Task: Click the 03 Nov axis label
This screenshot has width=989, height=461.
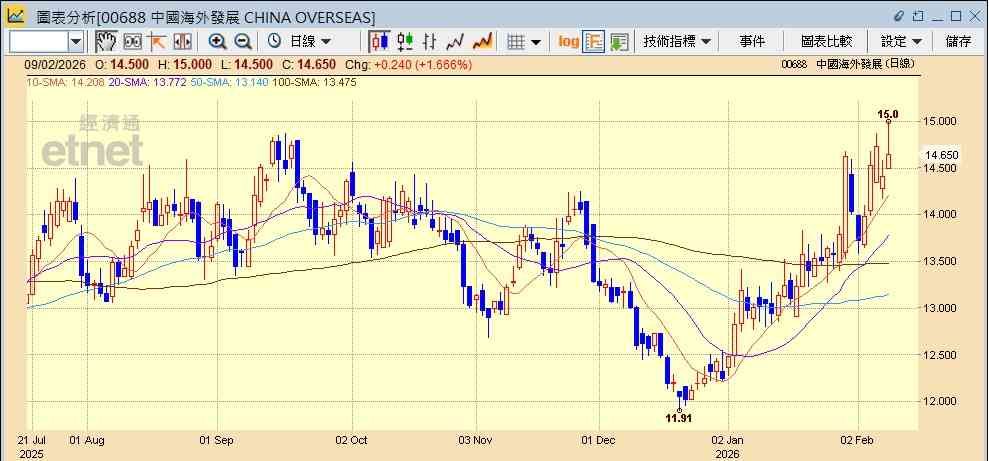Action: coord(476,440)
